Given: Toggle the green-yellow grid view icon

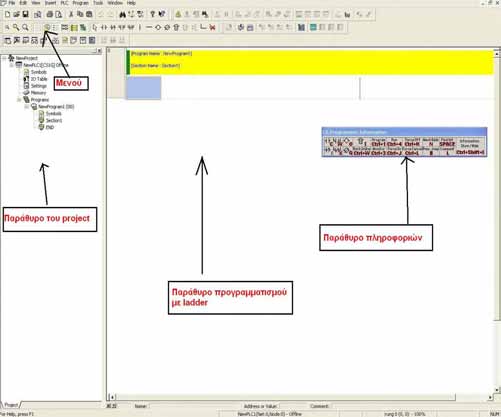Looking at the screenshot, I should (74, 27).
